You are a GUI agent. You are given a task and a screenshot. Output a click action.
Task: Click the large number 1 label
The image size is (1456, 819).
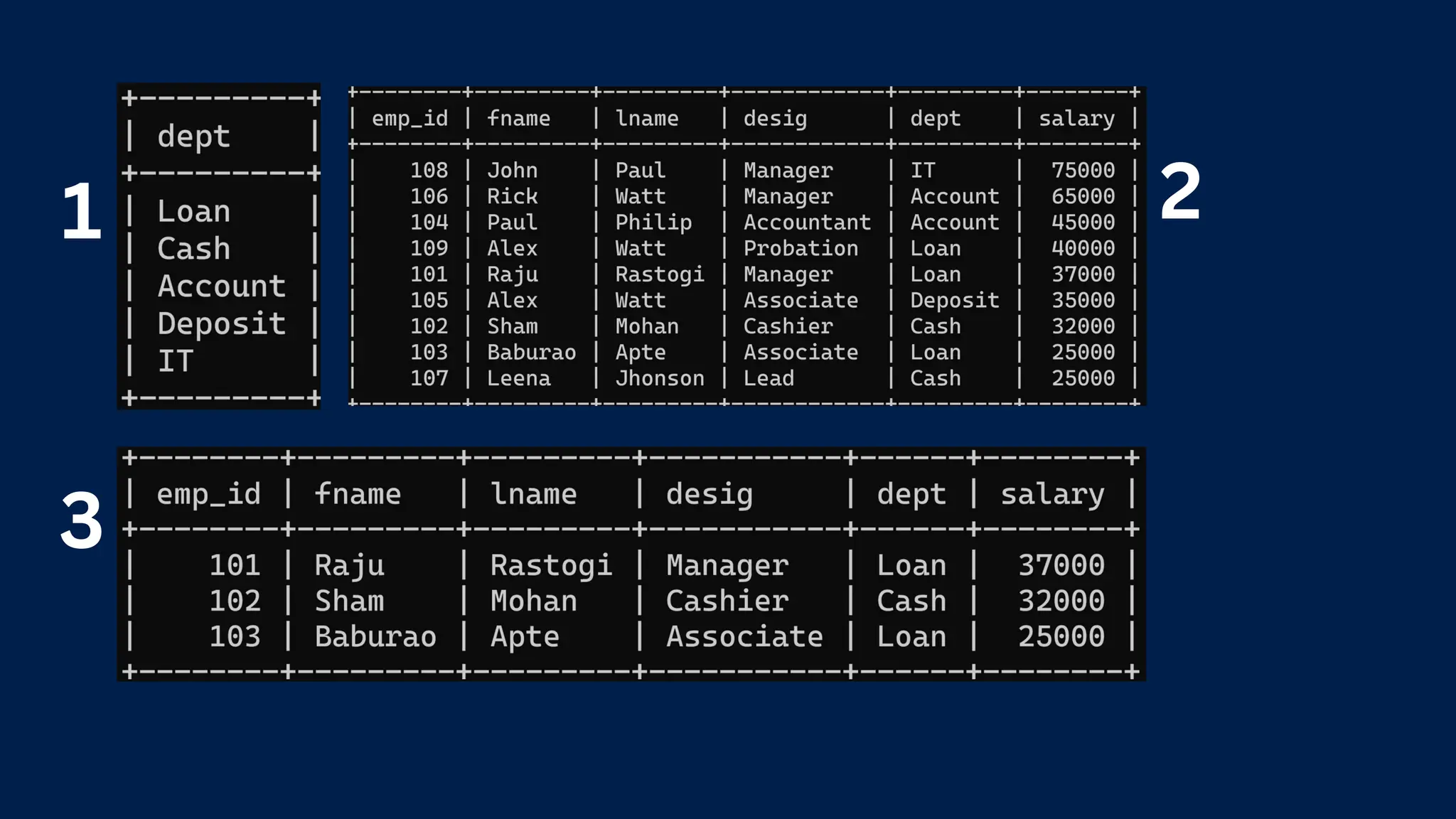tap(81, 211)
